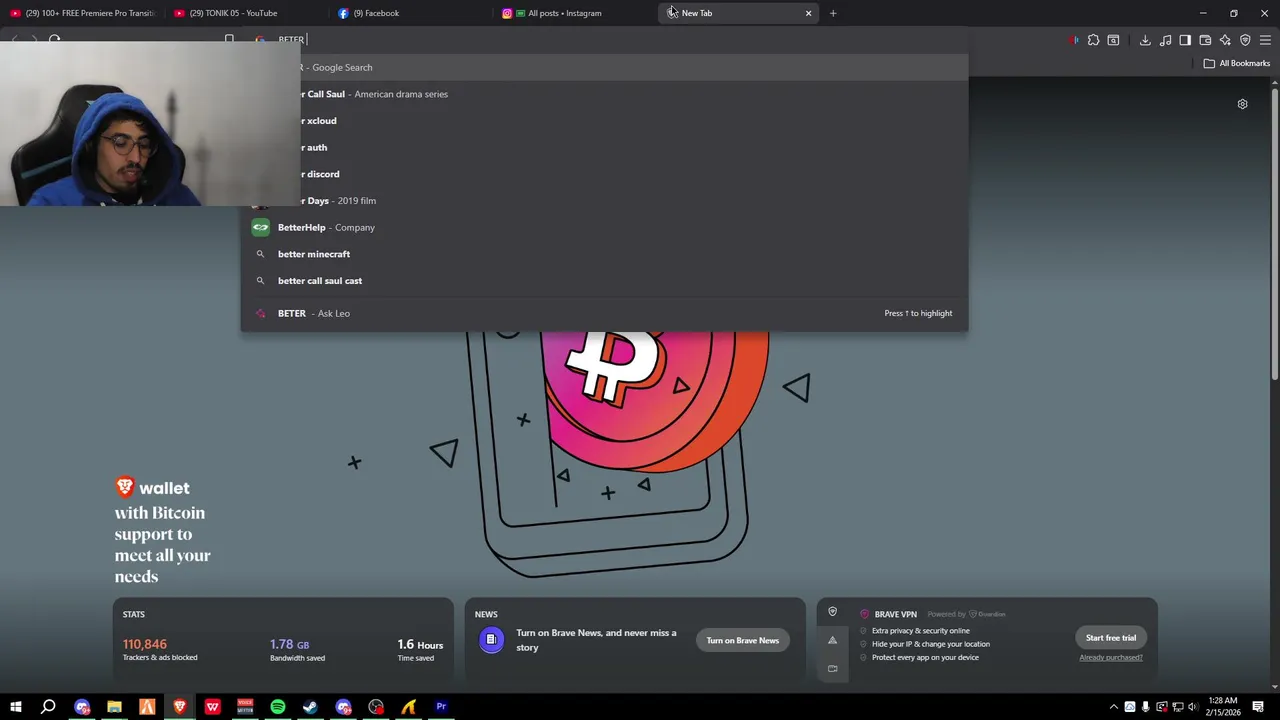Open WPS Office from taskbar
This screenshot has height=720, width=1280.
[x=212, y=707]
